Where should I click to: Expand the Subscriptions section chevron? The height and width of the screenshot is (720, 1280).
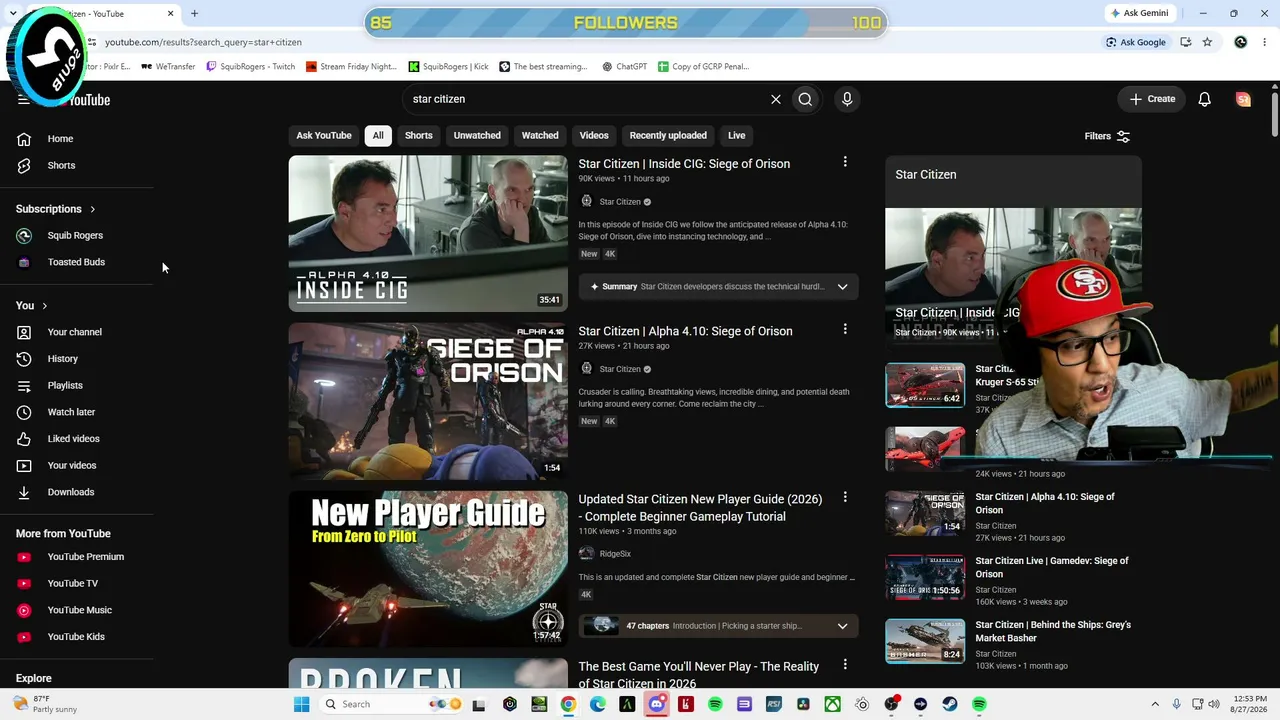[92, 209]
